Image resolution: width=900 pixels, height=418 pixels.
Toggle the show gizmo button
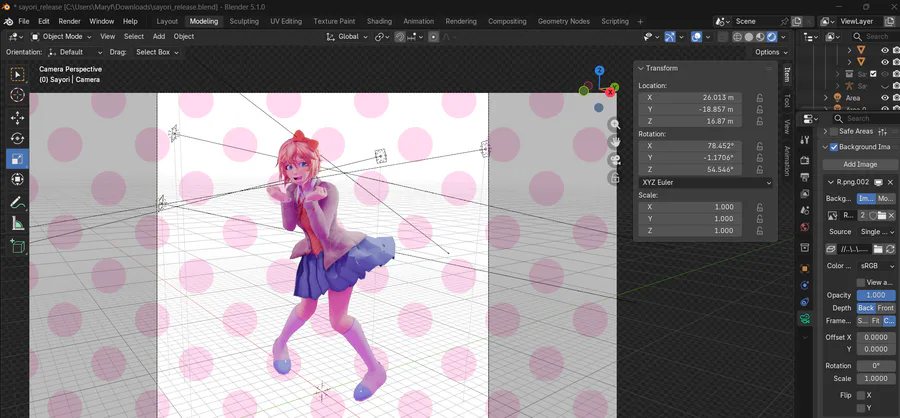670,37
